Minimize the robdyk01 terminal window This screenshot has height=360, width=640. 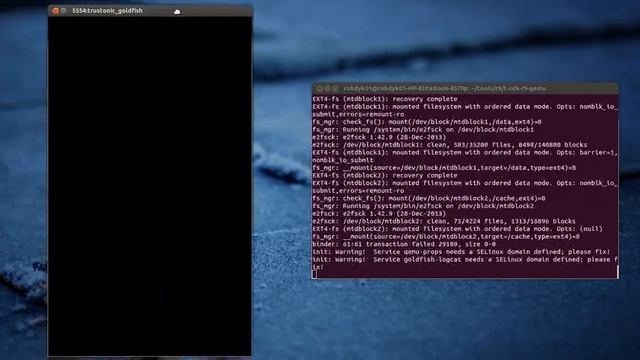tap(327, 88)
